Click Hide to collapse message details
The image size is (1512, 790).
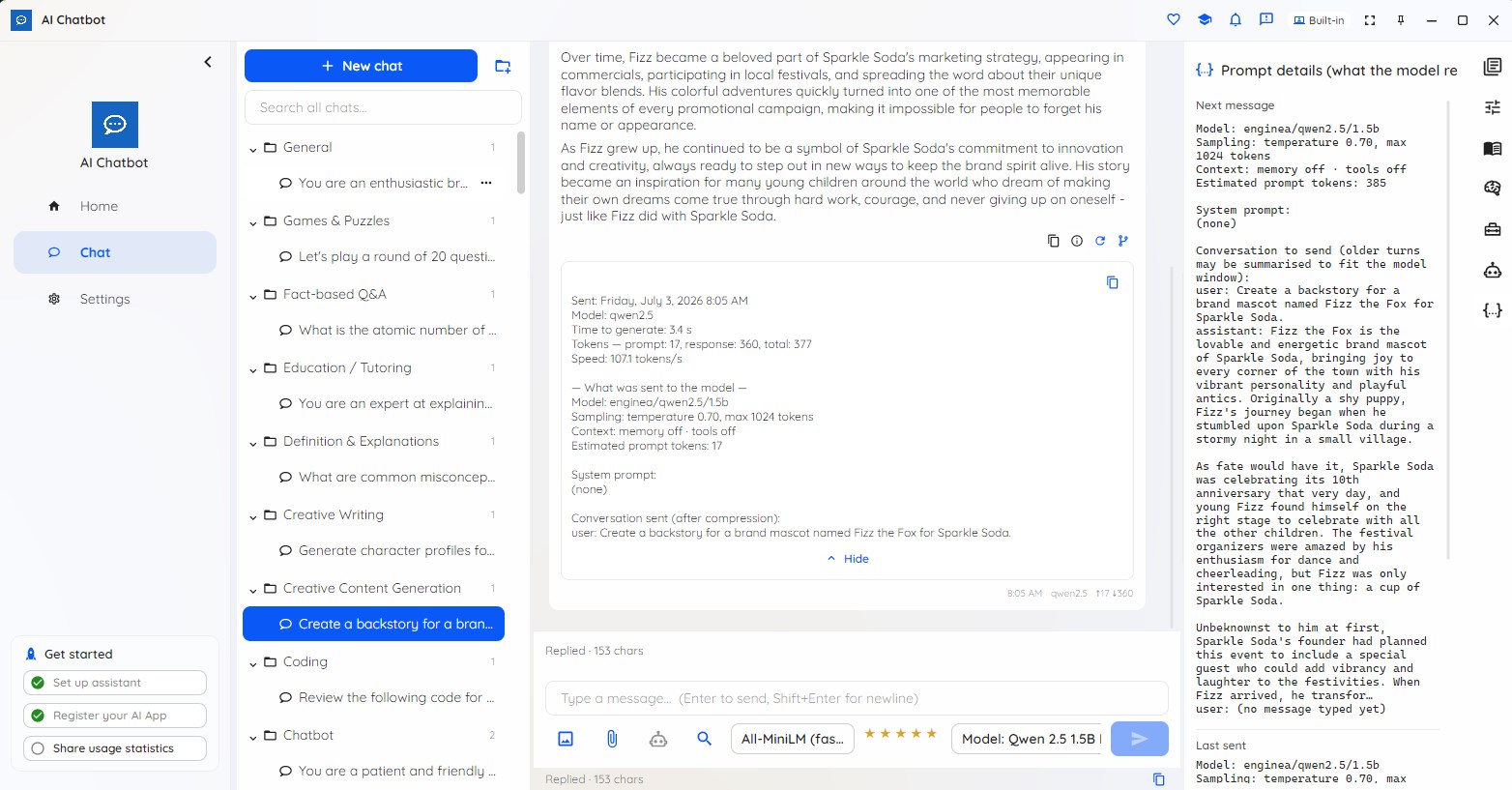(x=848, y=559)
